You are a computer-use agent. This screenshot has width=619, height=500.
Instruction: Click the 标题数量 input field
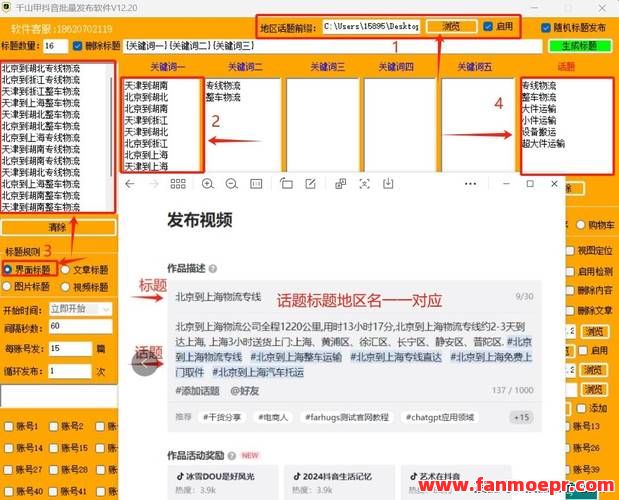[x=56, y=46]
